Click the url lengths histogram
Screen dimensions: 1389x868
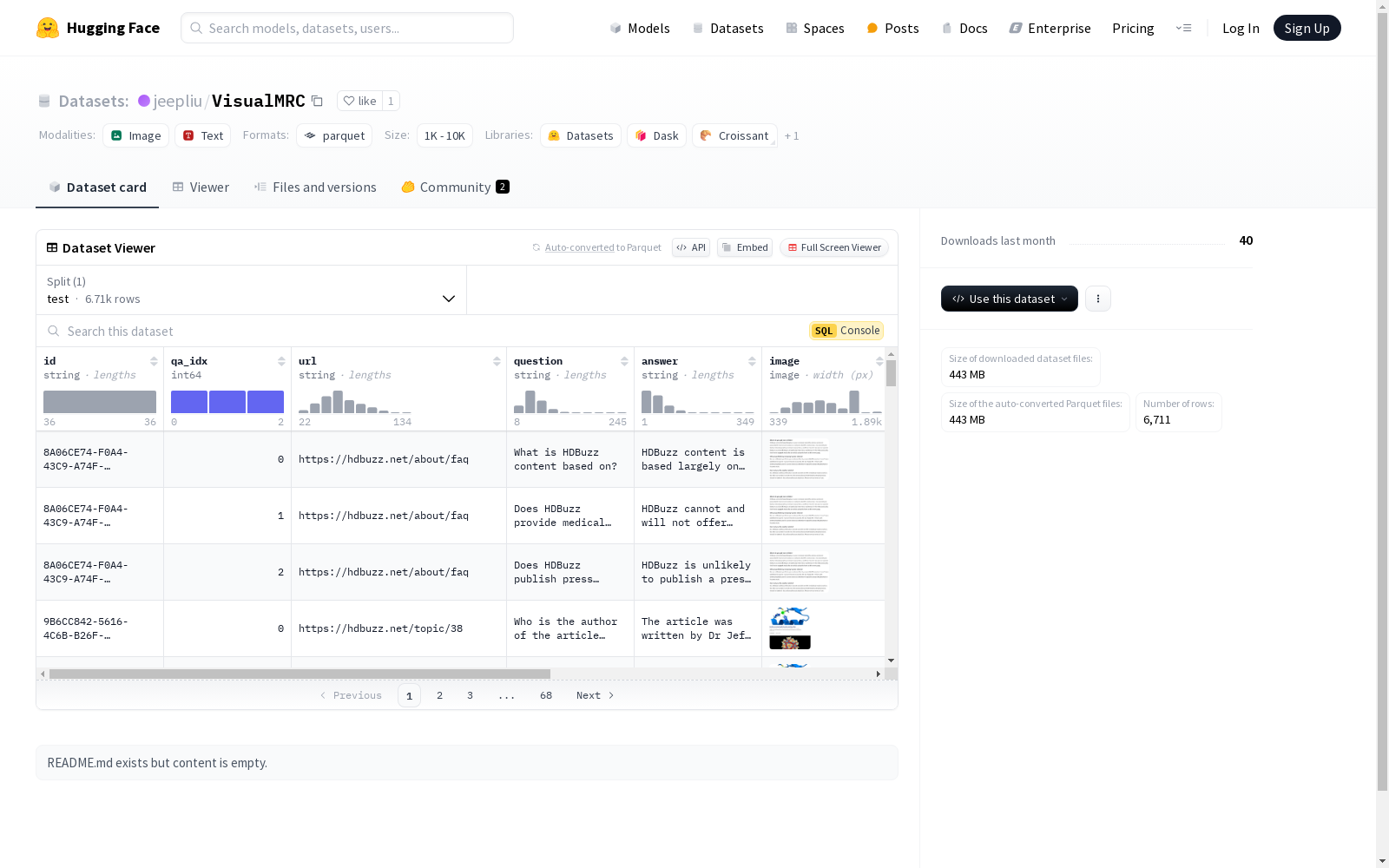coord(355,402)
